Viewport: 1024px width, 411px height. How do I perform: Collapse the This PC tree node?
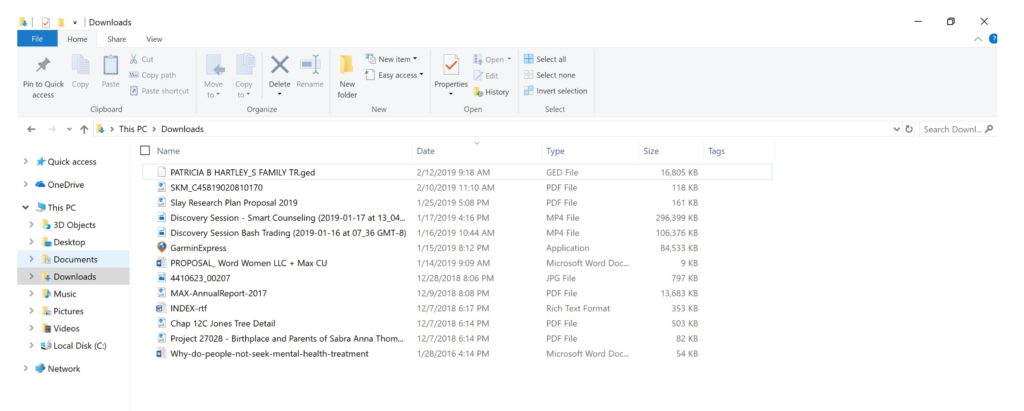coord(25,207)
